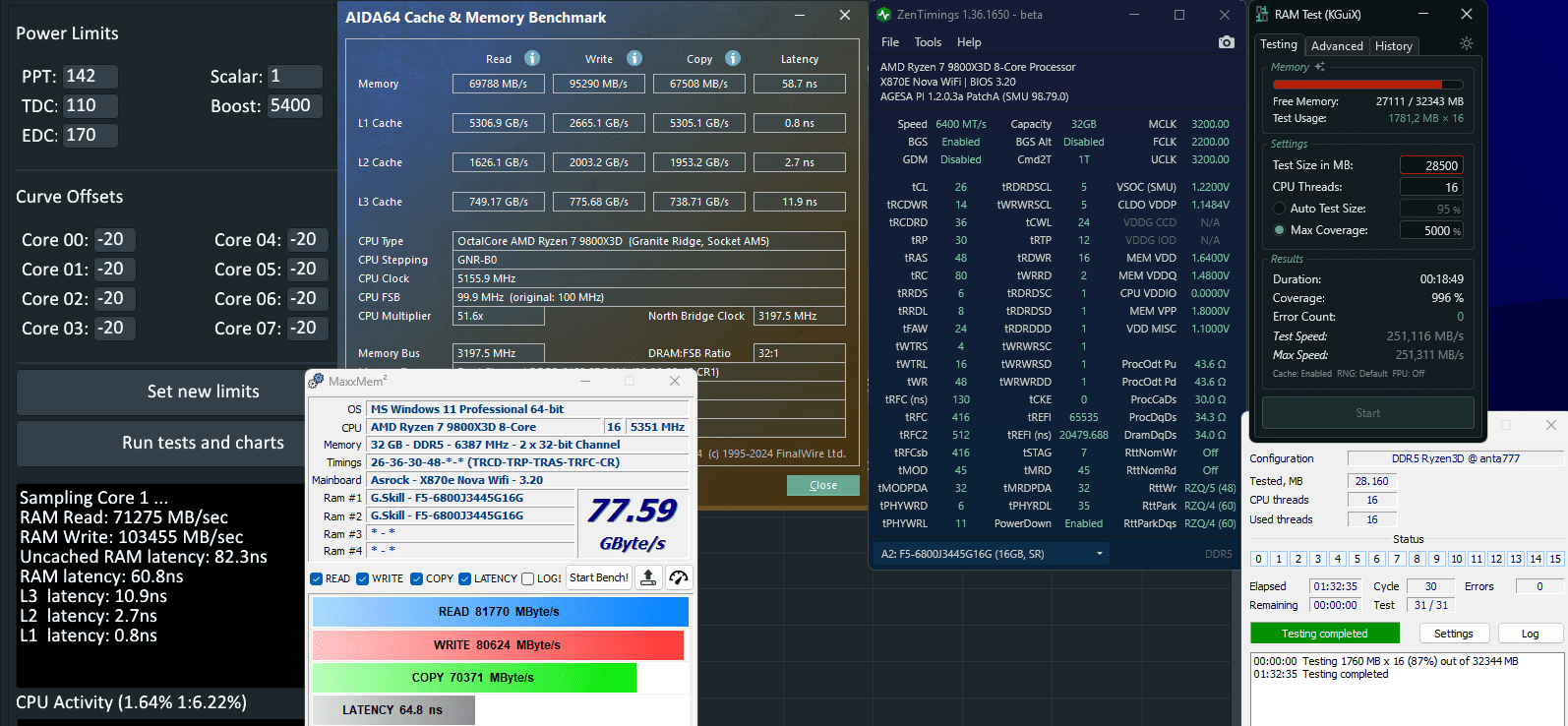Open the Help menu in ZenTimings
This screenshot has width=1568, height=726.
click(x=969, y=42)
